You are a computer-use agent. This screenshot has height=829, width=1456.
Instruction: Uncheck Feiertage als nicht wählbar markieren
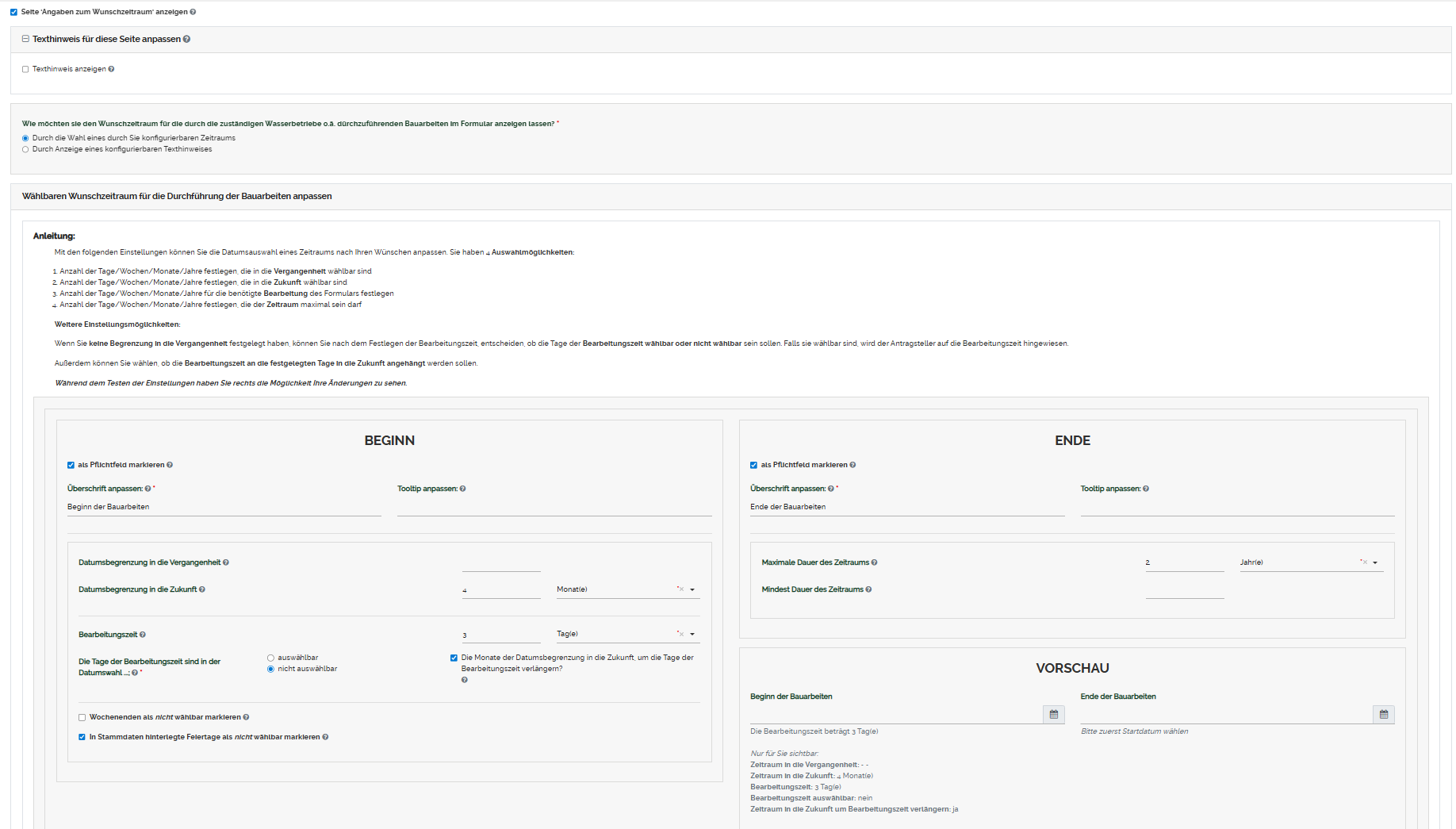click(82, 737)
